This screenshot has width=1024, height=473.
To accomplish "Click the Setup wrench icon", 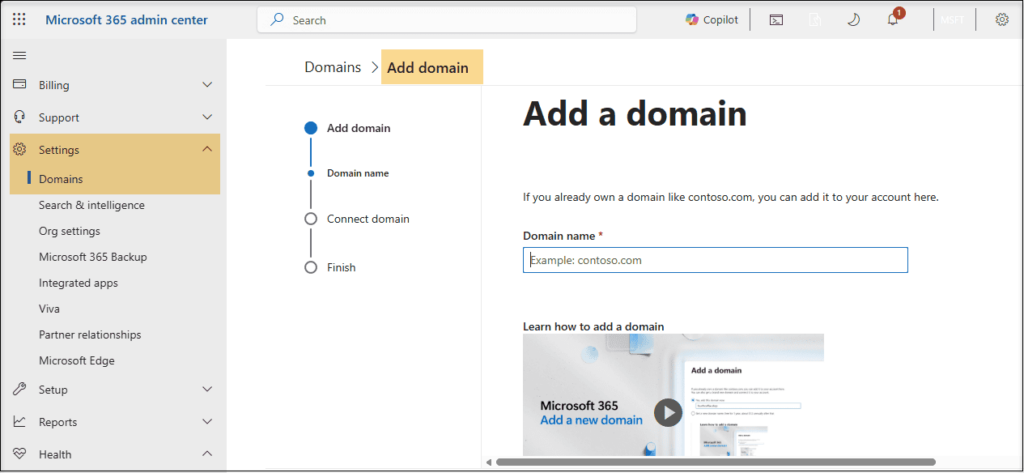I will tap(20, 389).
